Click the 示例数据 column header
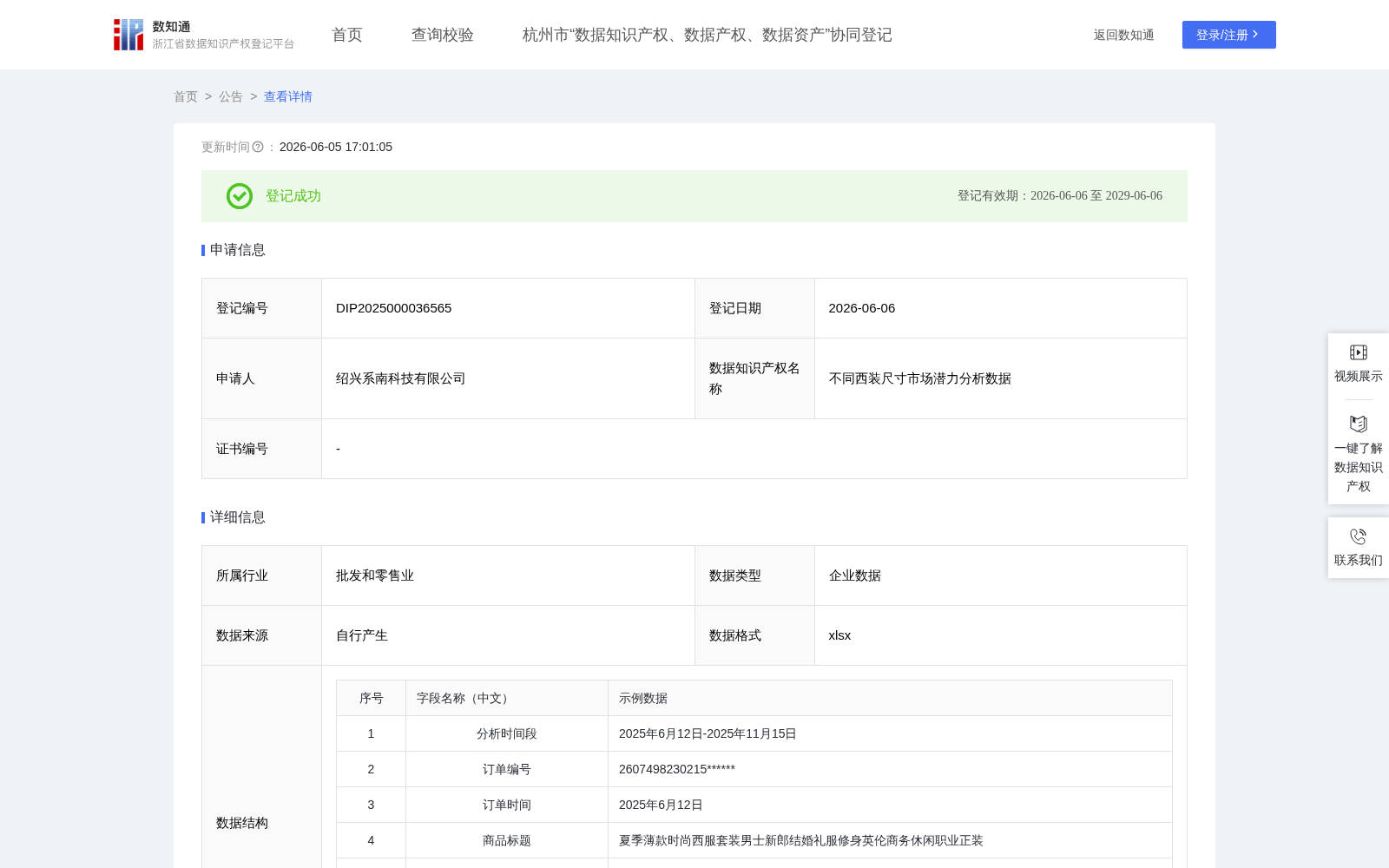Viewport: 1389px width, 868px height. tap(890, 698)
